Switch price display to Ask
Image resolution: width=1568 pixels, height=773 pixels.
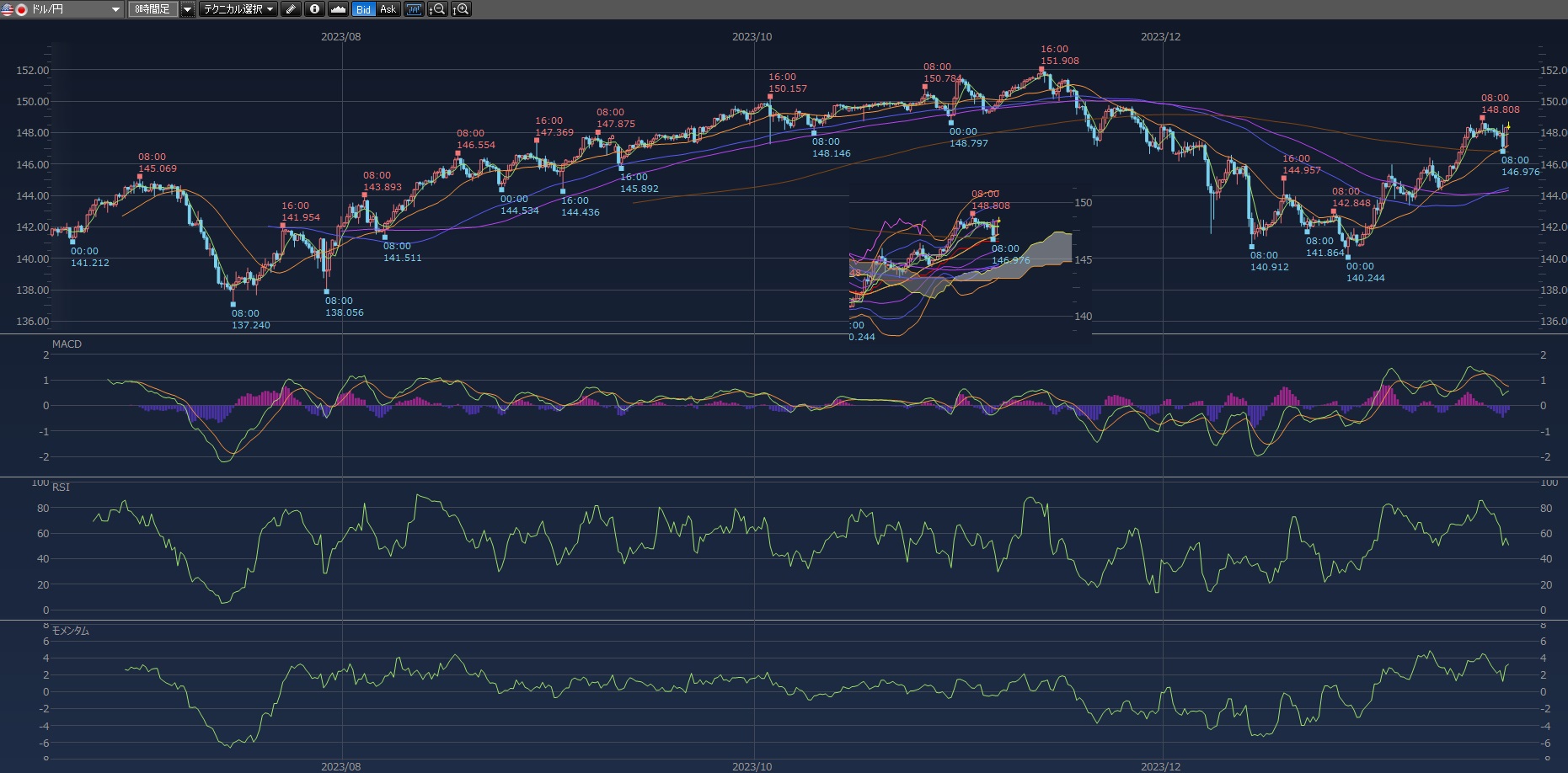pos(388,9)
